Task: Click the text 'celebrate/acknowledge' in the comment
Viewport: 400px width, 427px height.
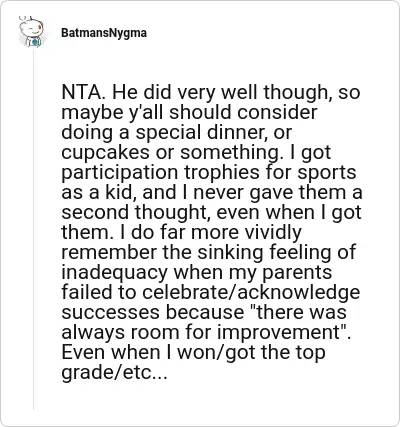Action: click(x=251, y=292)
